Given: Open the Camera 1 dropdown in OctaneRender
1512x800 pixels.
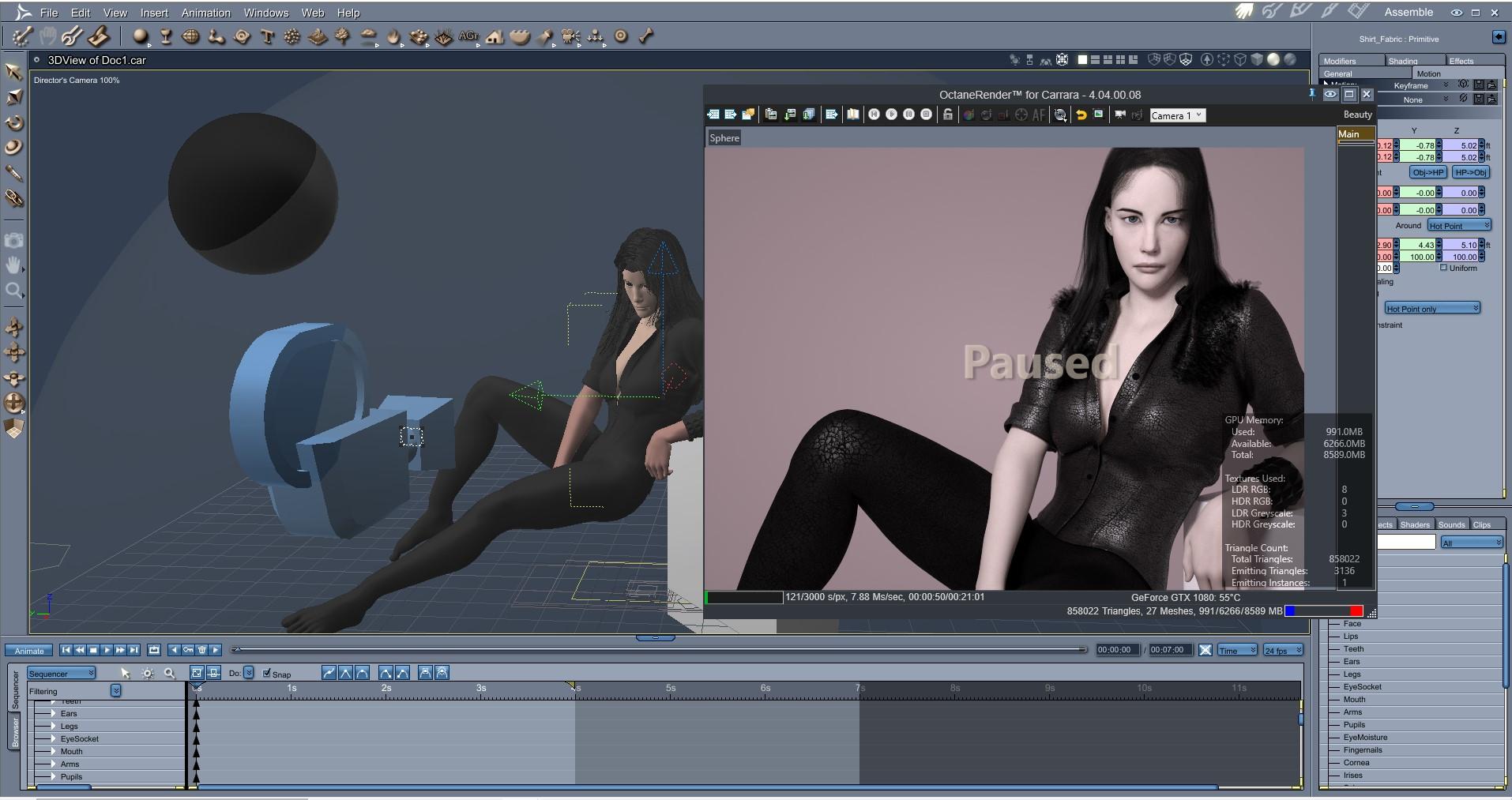Looking at the screenshot, I should tap(1176, 115).
